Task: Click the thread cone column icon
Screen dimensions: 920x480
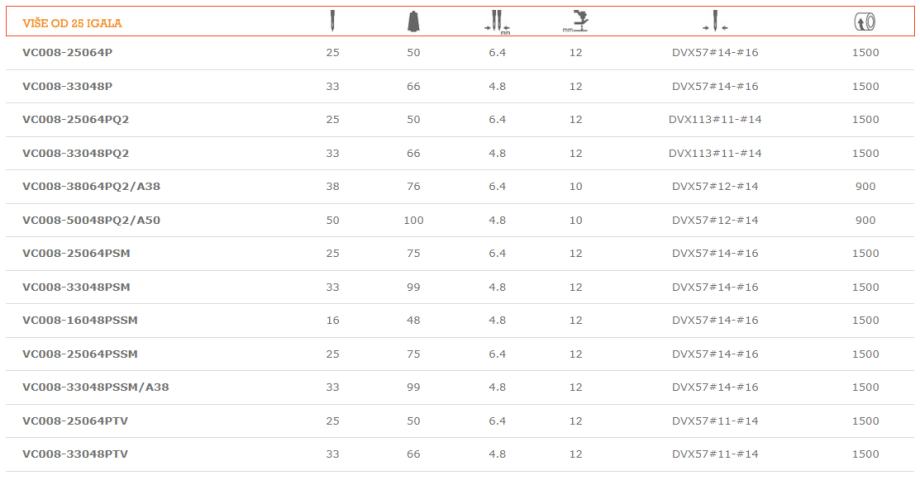Action: pos(413,21)
